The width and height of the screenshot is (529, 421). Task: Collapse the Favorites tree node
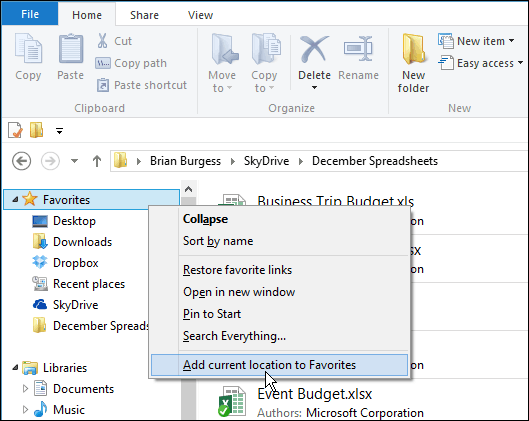coord(15,200)
